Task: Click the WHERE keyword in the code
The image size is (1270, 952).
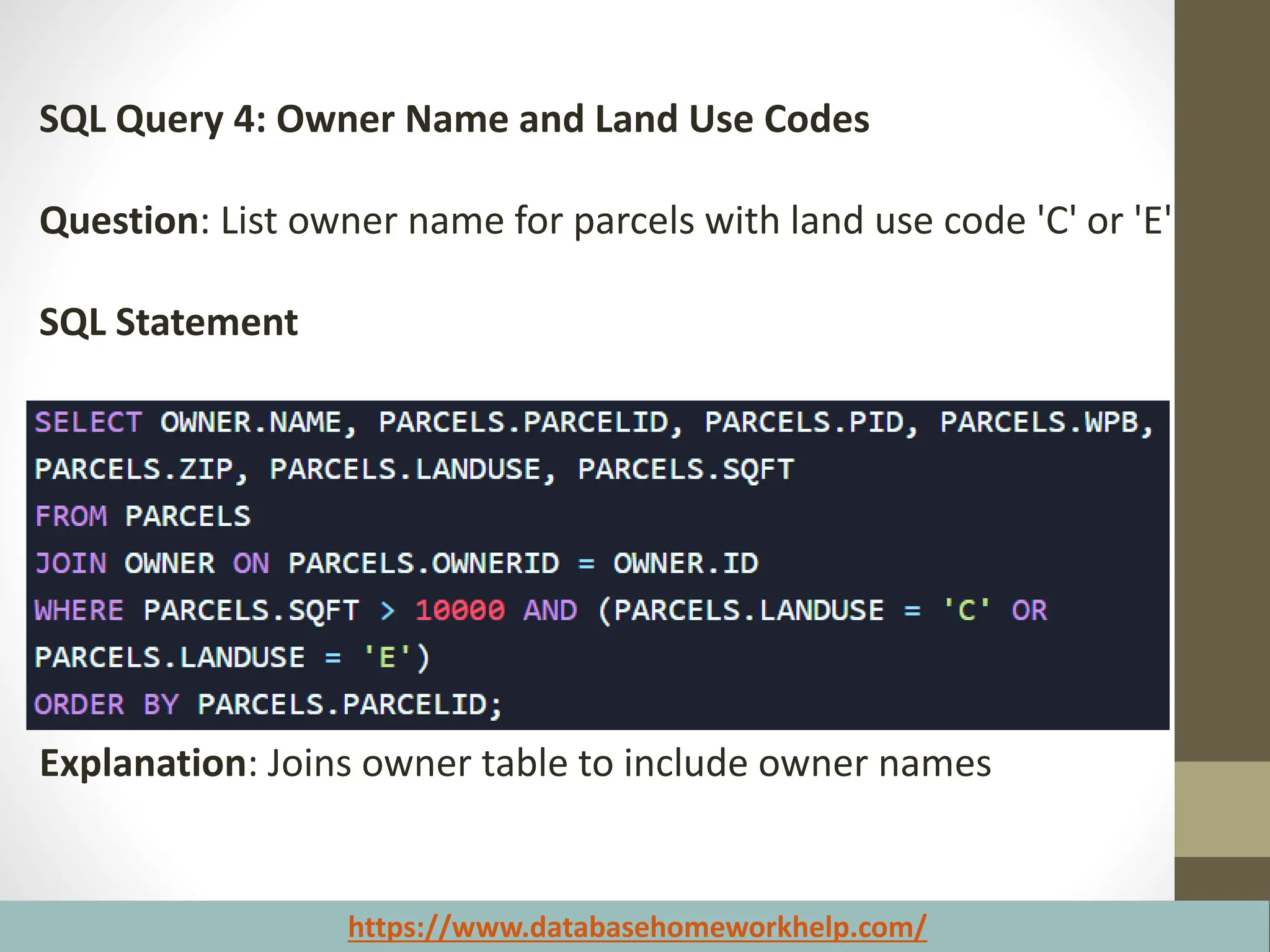Action: 79,610
